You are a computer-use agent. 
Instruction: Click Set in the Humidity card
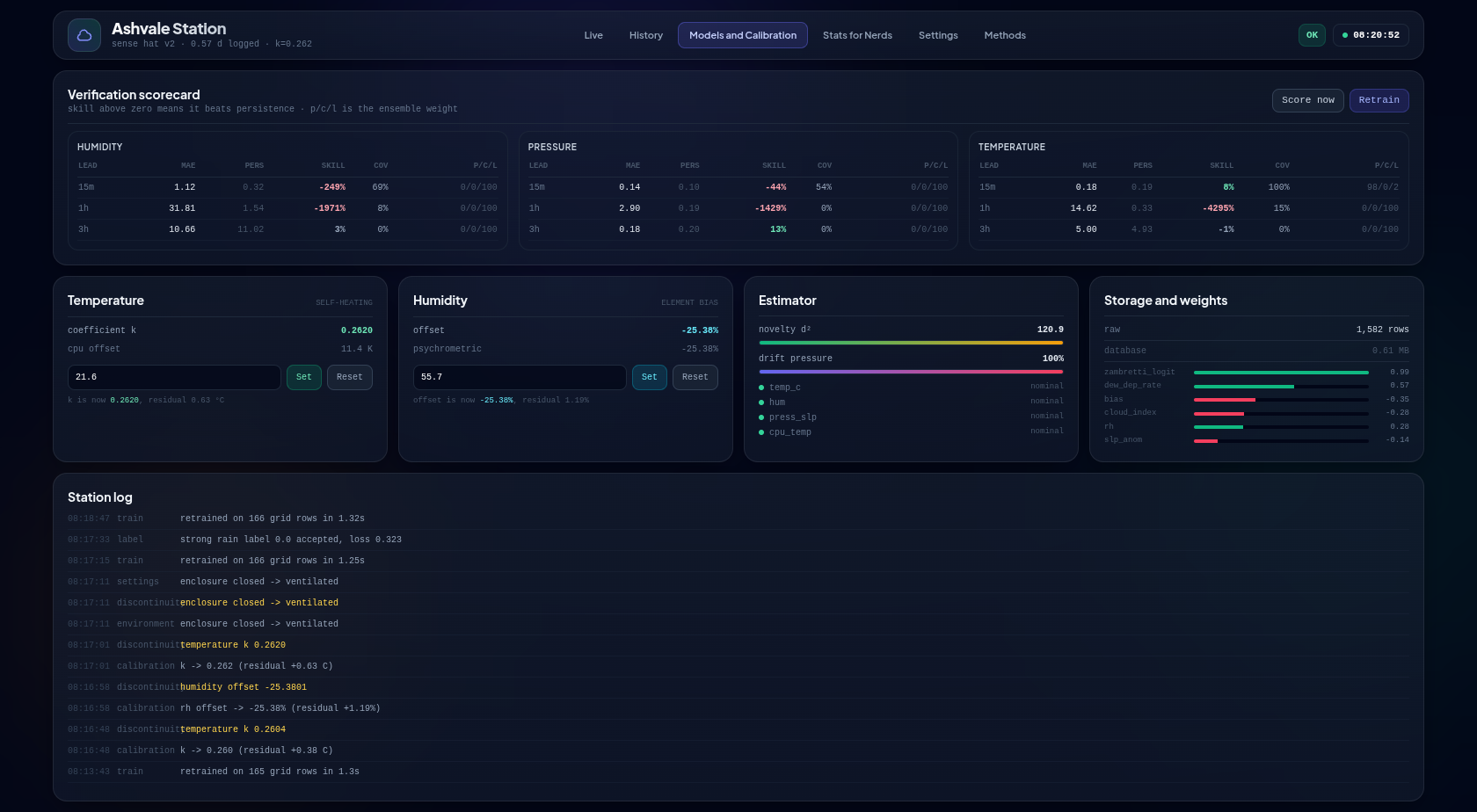click(x=649, y=377)
